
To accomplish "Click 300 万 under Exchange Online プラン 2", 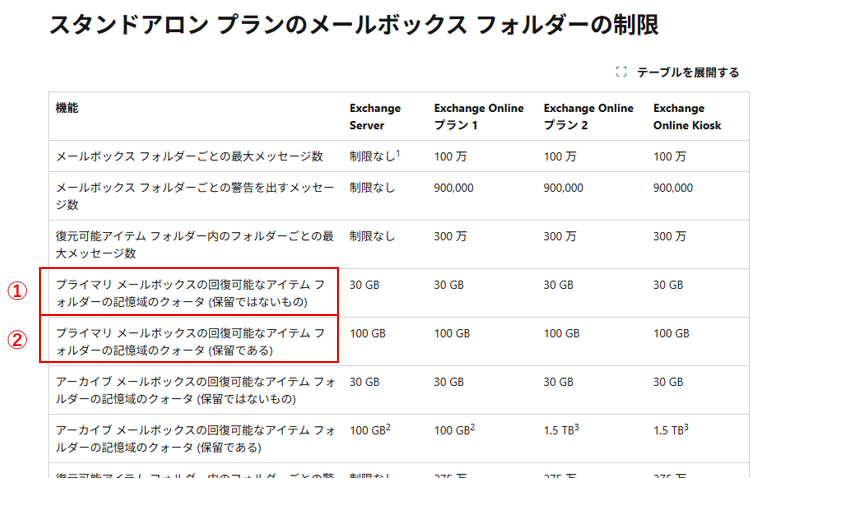I will [x=560, y=236].
